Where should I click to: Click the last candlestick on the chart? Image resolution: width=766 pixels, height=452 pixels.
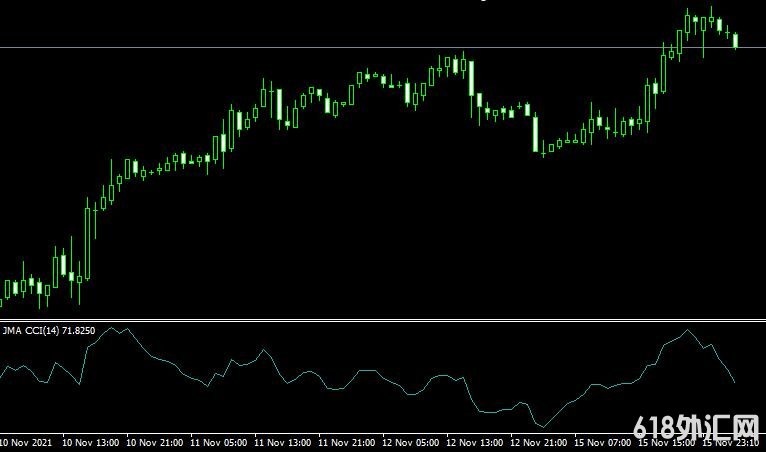736,41
